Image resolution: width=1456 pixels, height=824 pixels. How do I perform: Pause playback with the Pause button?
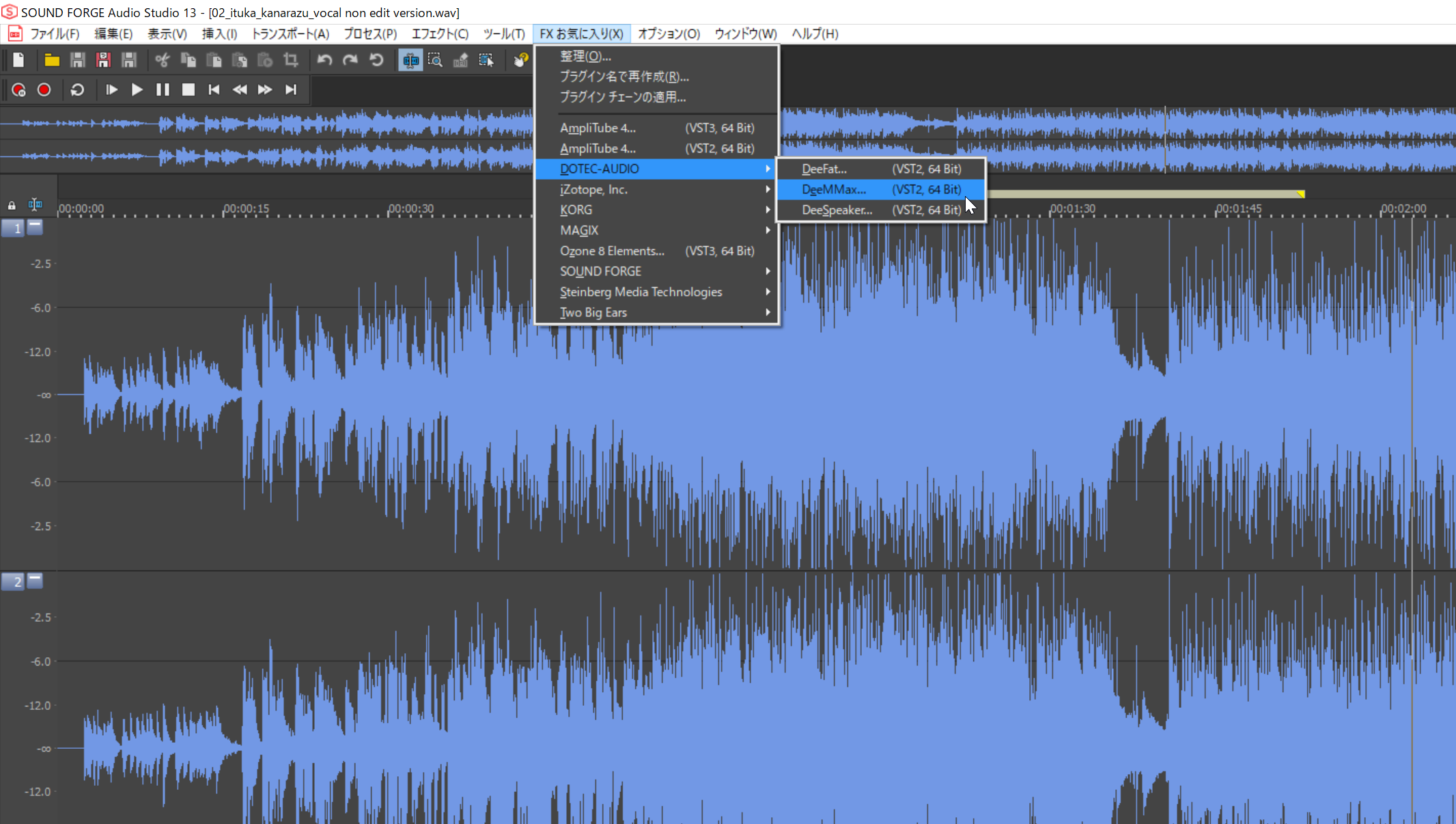click(163, 90)
